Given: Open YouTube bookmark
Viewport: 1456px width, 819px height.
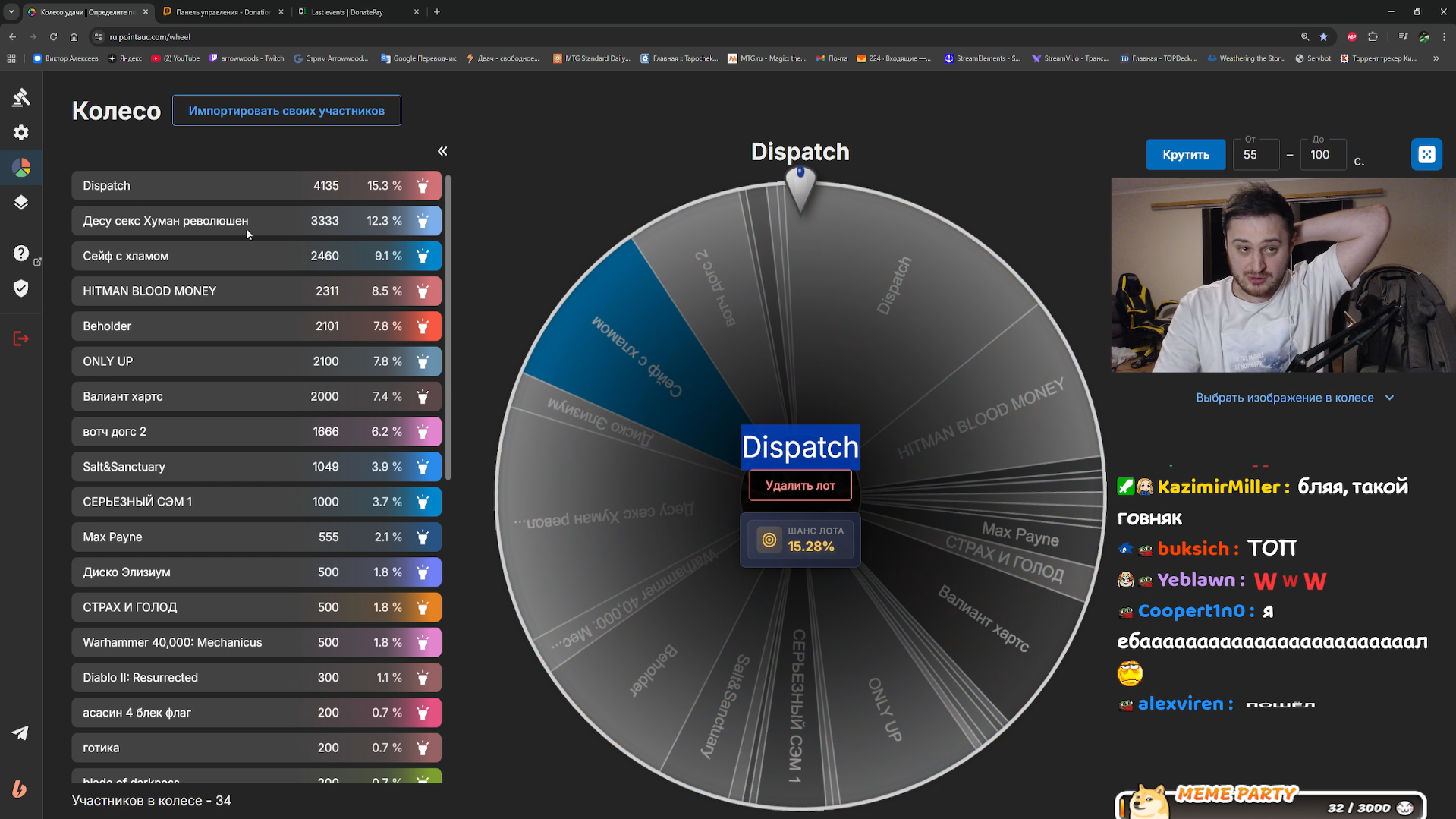Looking at the screenshot, I should tap(175, 58).
